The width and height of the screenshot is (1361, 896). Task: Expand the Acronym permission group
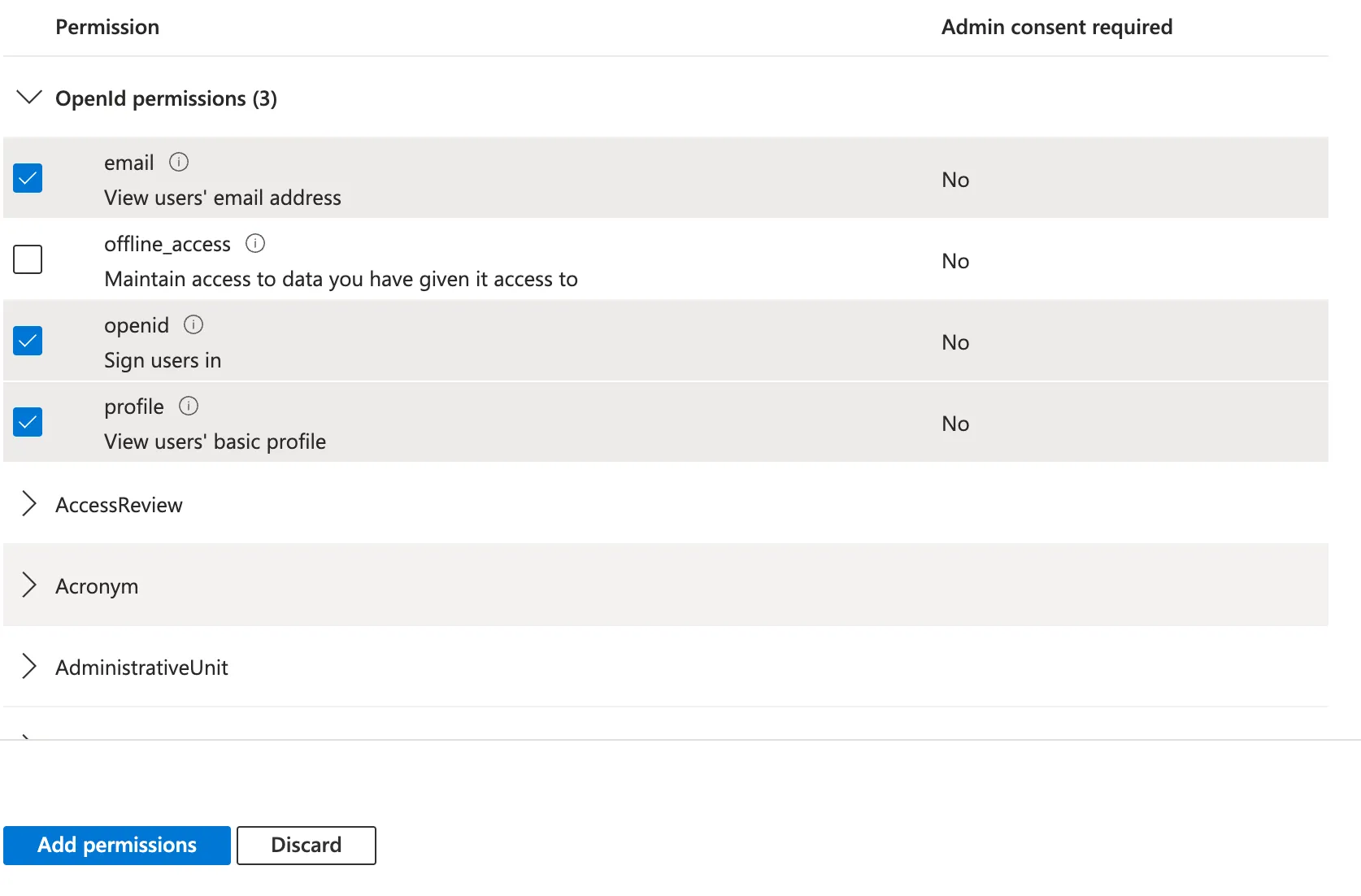tap(29, 585)
